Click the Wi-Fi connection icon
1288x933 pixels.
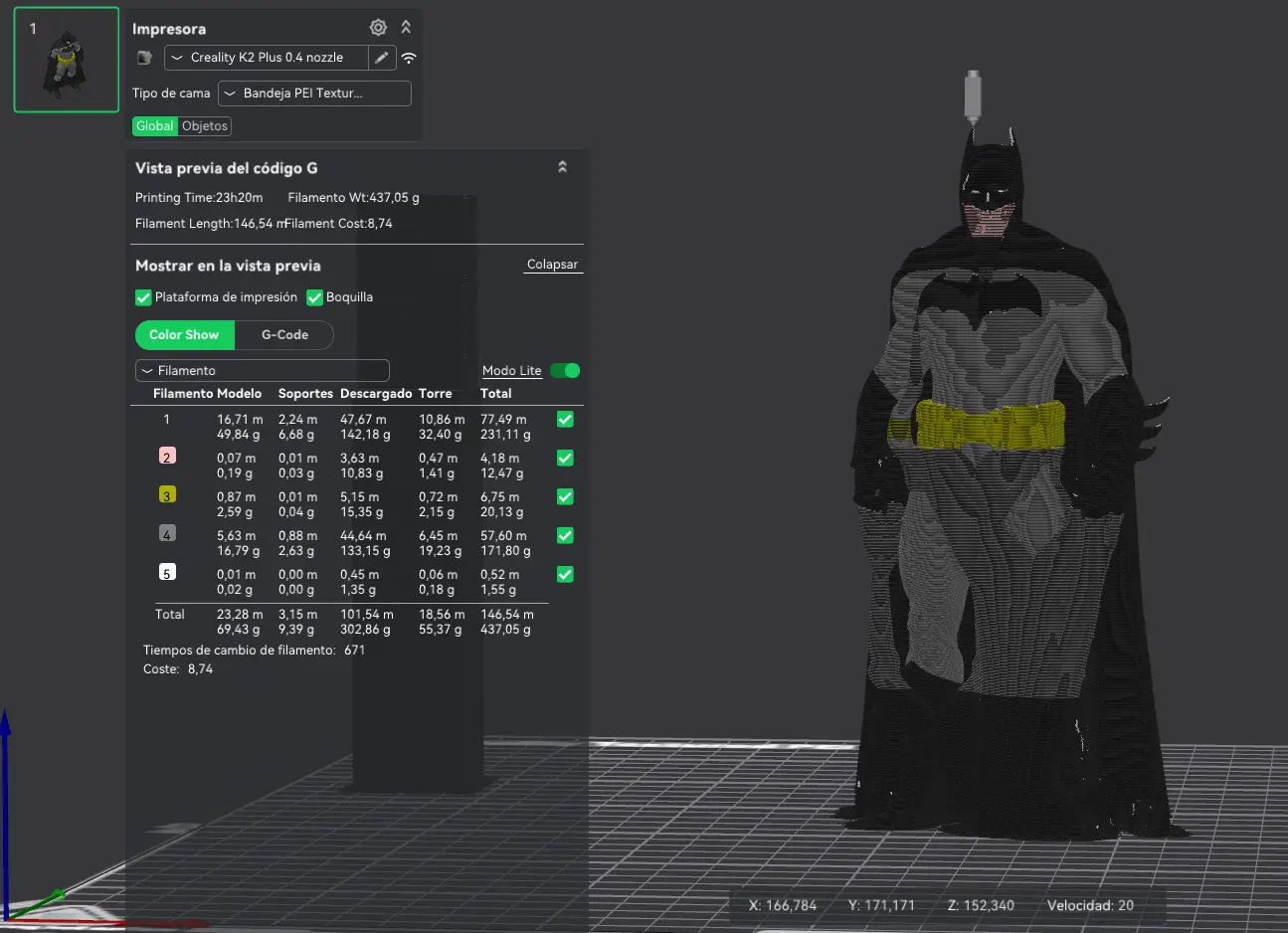coord(409,58)
